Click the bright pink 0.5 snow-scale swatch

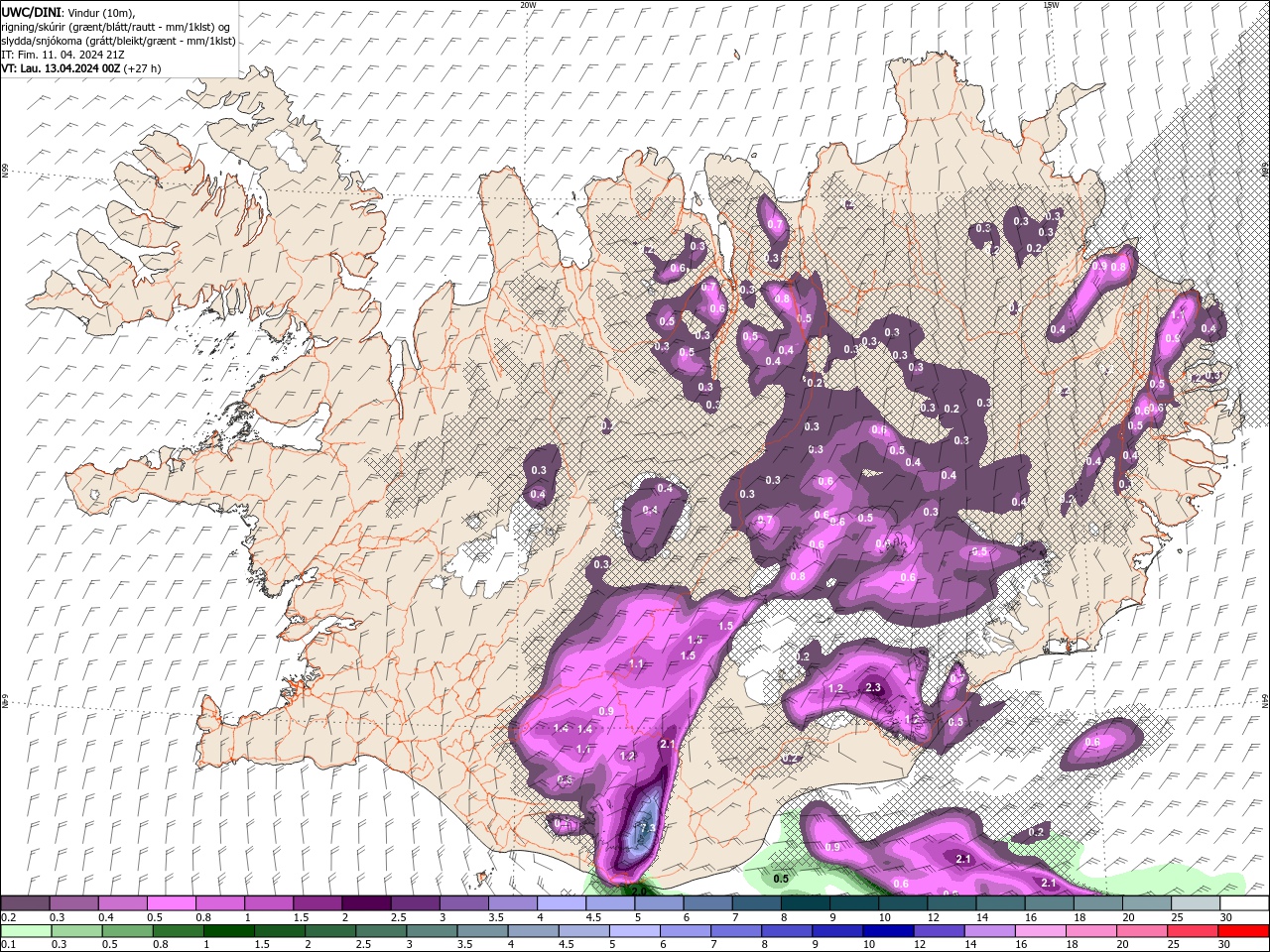click(171, 903)
